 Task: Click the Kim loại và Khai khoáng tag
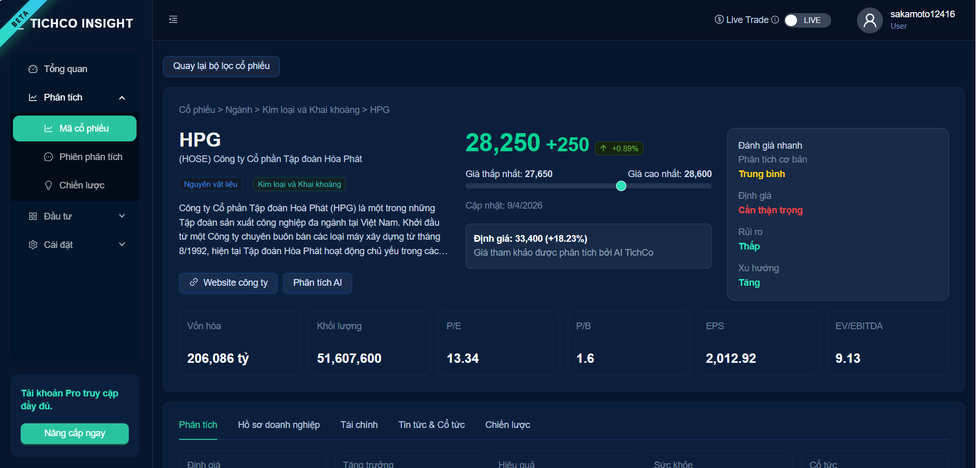[298, 184]
